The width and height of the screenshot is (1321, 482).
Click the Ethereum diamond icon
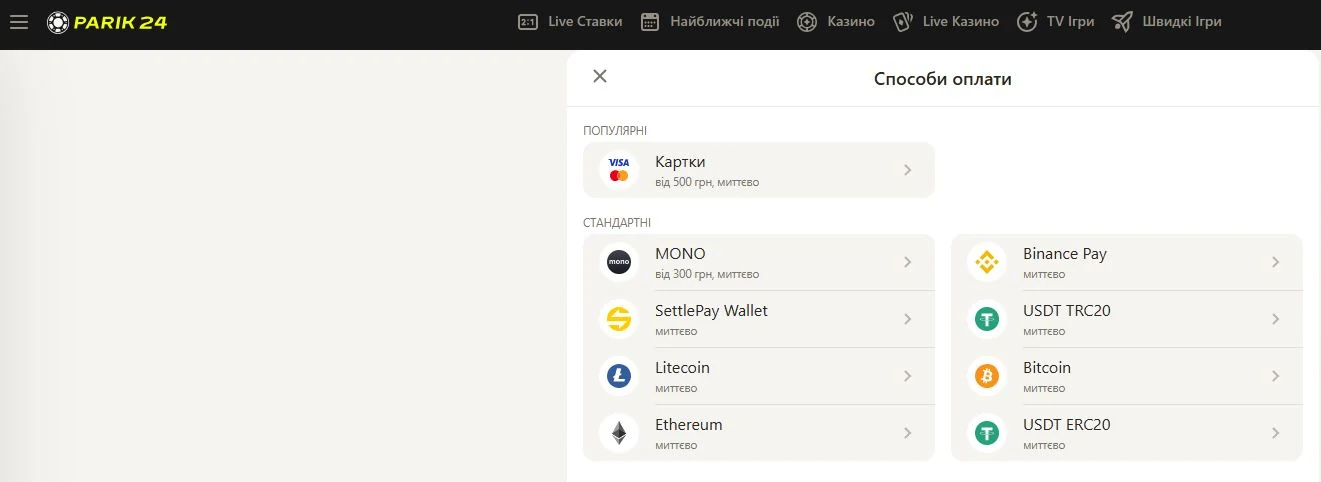click(619, 433)
